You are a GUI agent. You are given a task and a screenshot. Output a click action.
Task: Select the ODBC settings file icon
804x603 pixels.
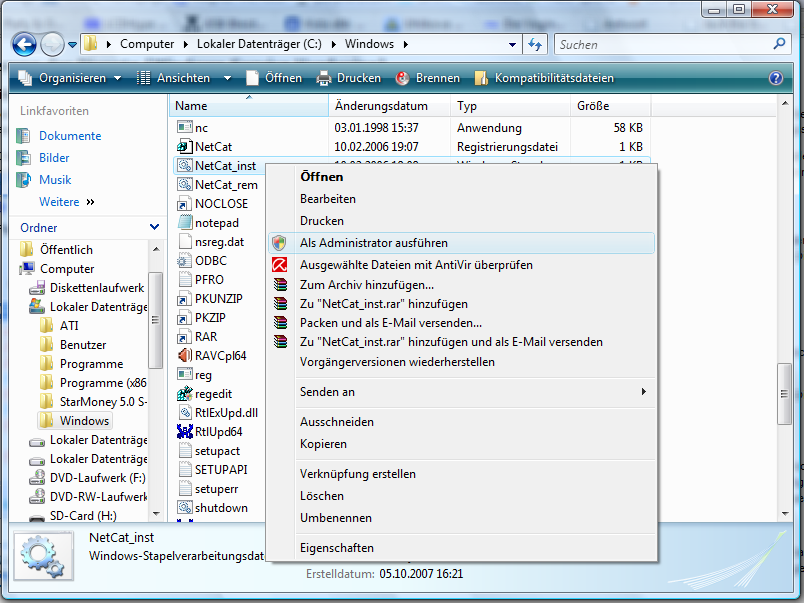(185, 260)
